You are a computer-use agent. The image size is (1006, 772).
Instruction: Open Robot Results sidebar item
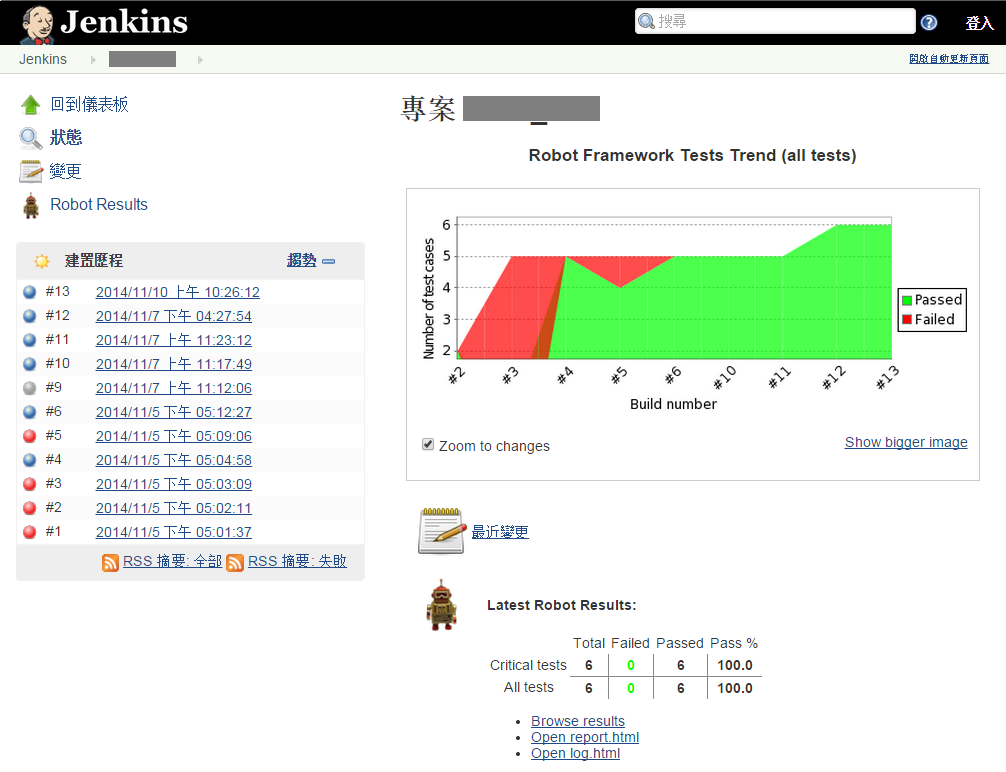click(x=99, y=205)
